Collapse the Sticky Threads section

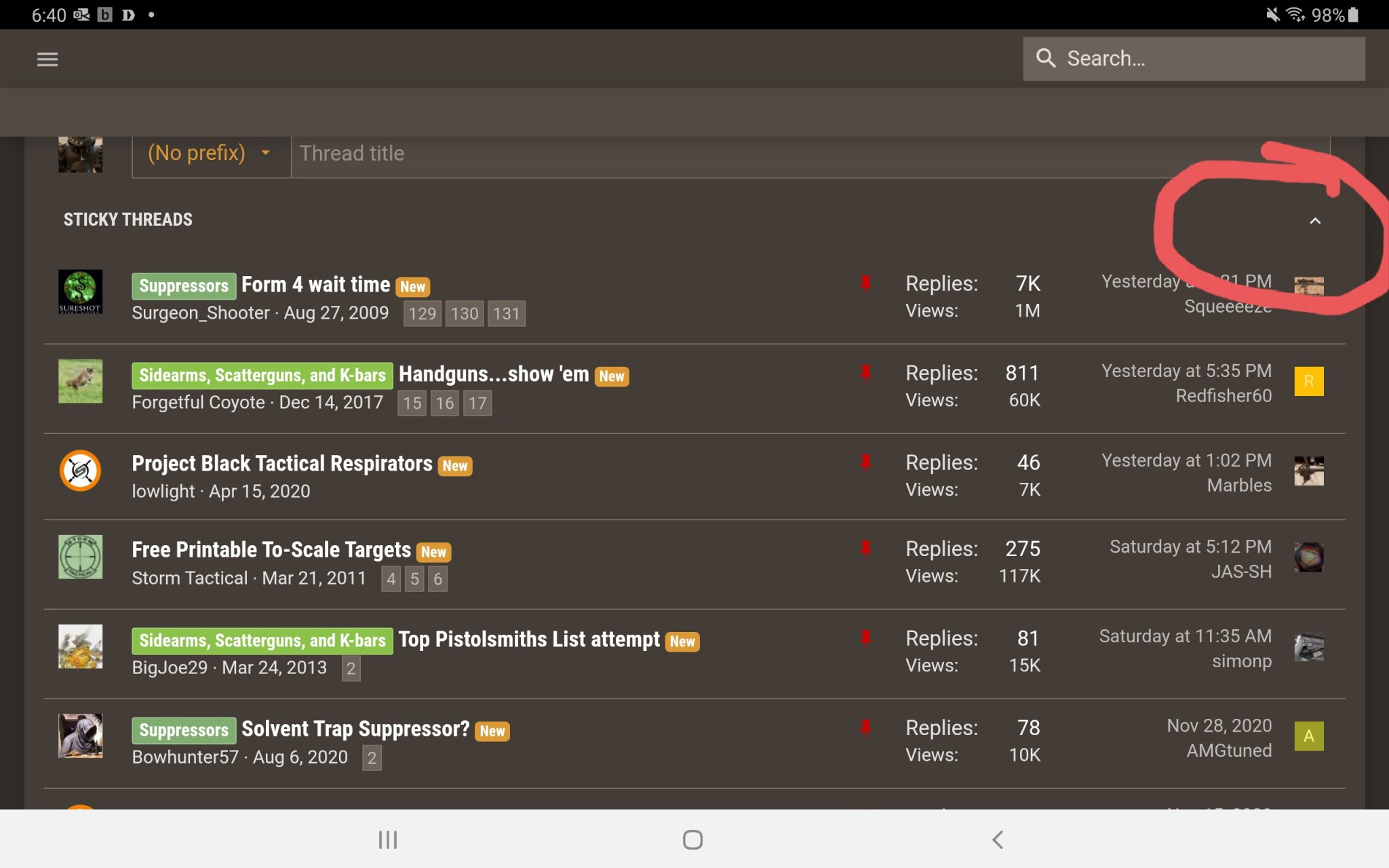coord(1314,221)
